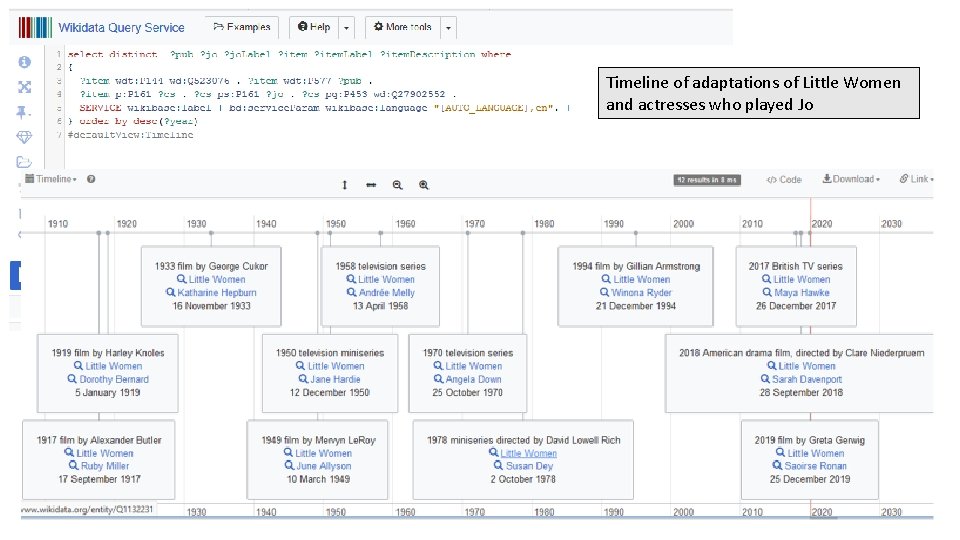Toggle fullscreen editor with expand icon

coord(24,87)
